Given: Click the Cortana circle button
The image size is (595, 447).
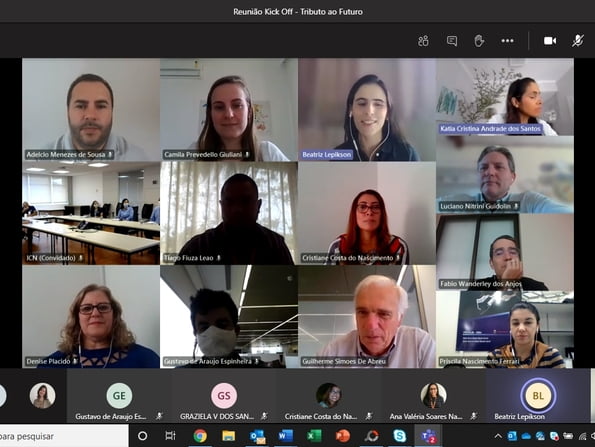Looking at the screenshot, I should (x=142, y=436).
